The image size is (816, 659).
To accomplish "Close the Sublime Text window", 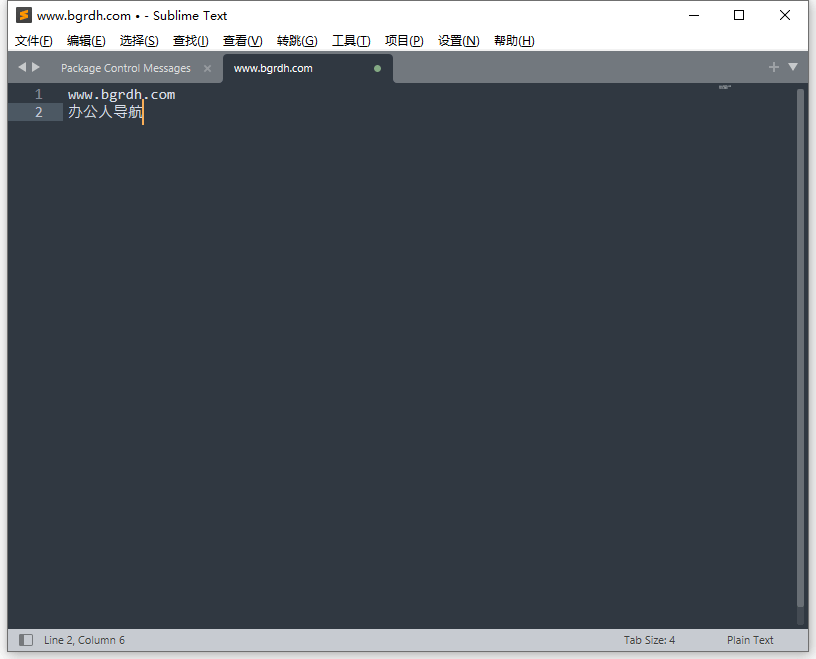I will pyautogui.click(x=785, y=15).
